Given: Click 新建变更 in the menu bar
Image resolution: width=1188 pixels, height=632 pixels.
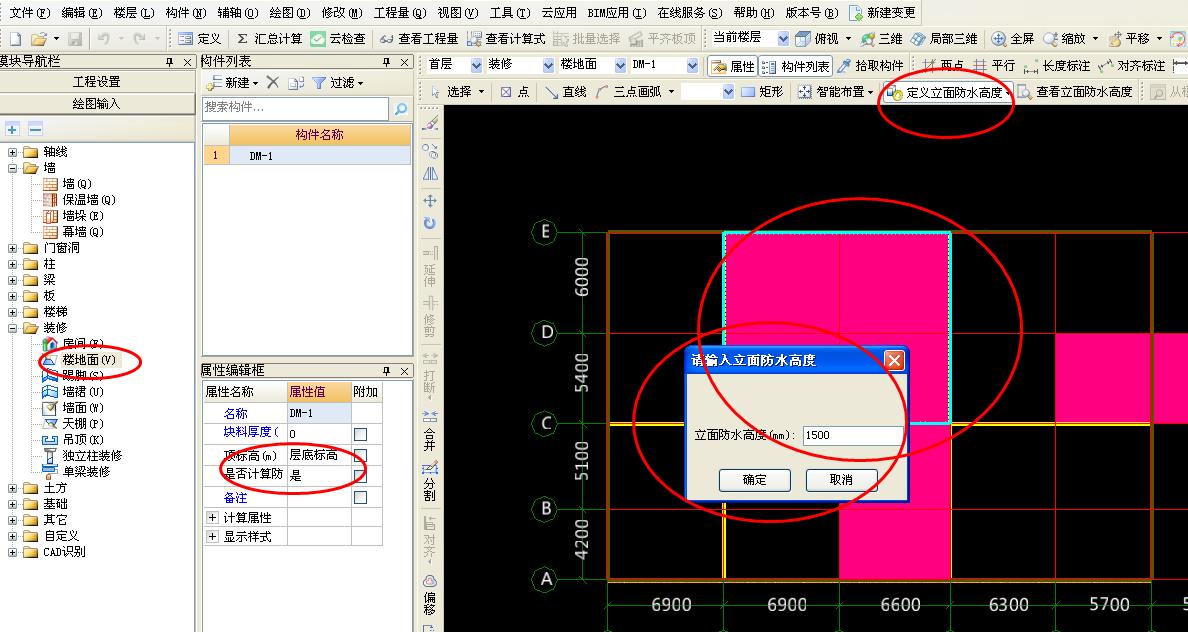Looking at the screenshot, I should pos(883,13).
